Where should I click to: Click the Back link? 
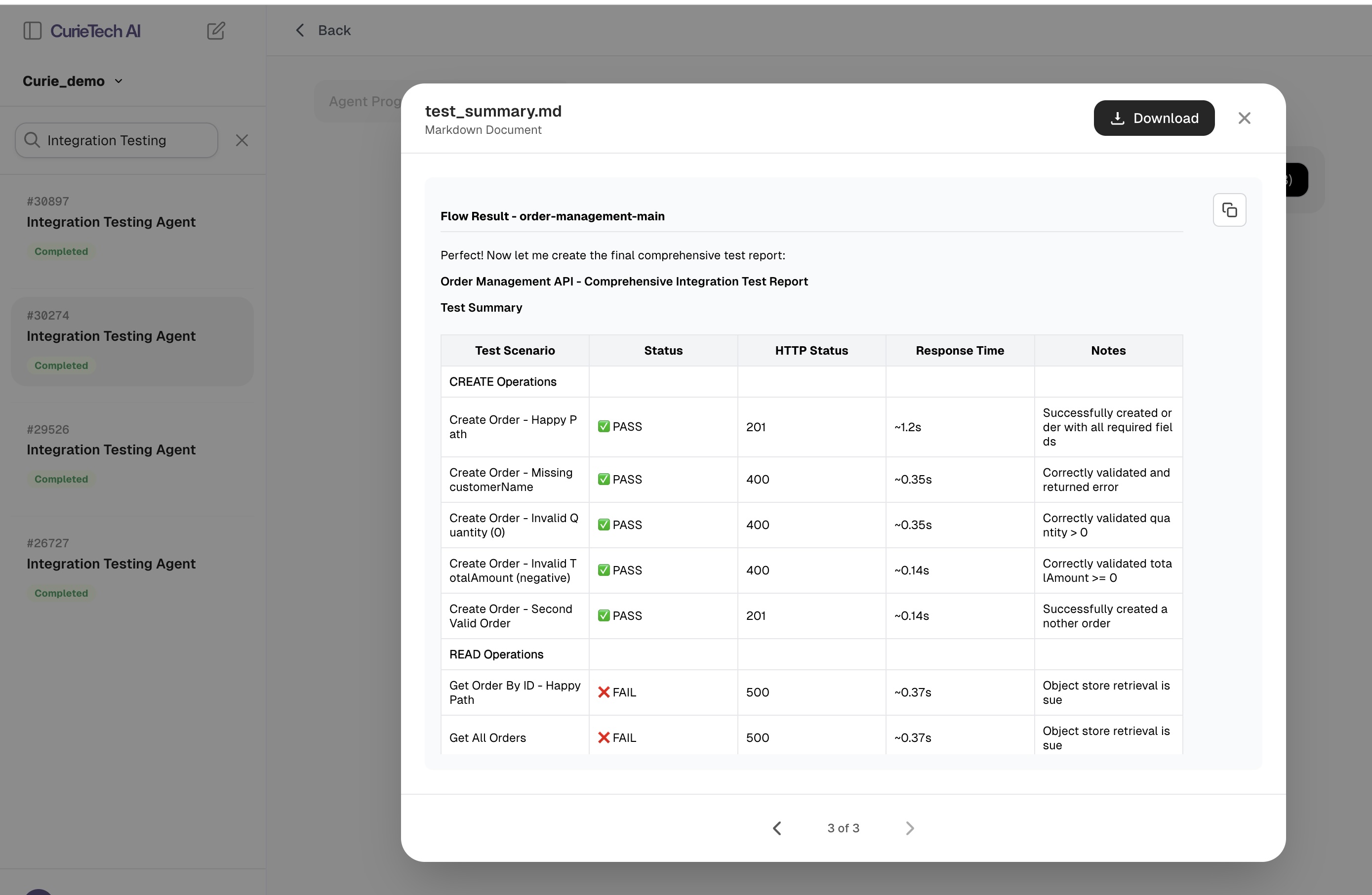[x=334, y=31]
